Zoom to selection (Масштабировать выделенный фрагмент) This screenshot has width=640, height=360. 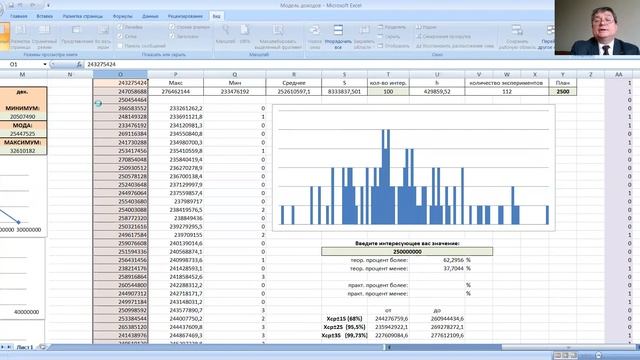point(278,36)
